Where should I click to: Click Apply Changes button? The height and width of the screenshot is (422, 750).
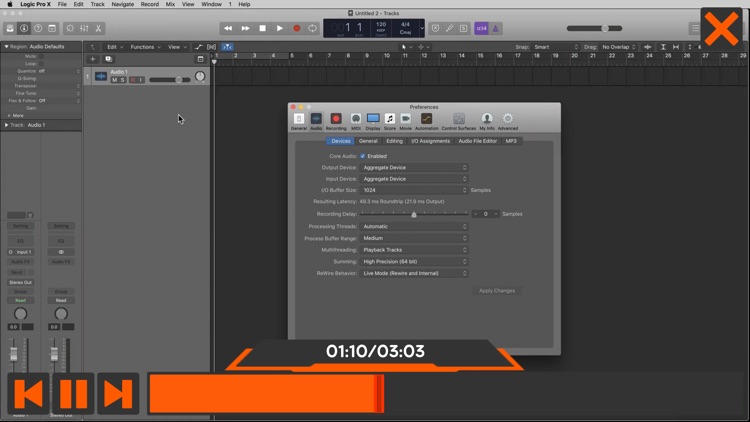497,290
